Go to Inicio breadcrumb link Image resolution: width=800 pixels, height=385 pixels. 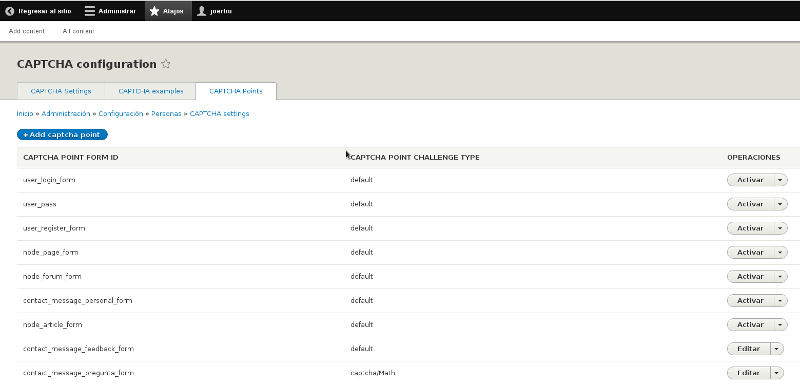pos(24,114)
